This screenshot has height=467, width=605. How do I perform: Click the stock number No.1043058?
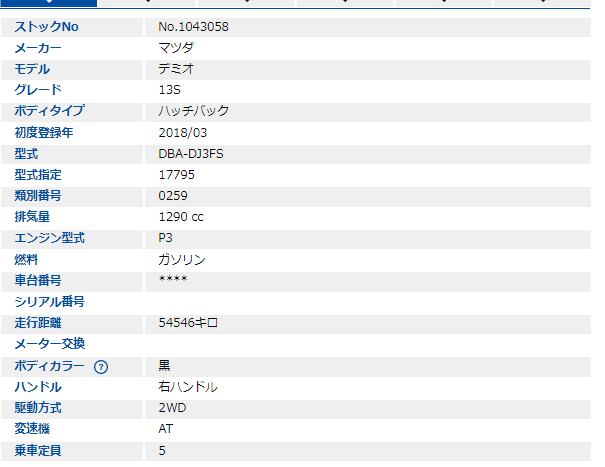tap(193, 27)
